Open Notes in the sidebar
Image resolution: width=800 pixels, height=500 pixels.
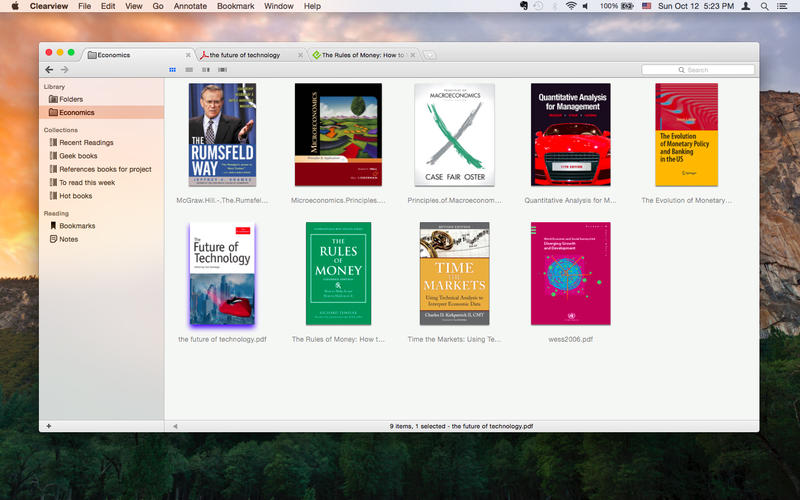(x=68, y=239)
